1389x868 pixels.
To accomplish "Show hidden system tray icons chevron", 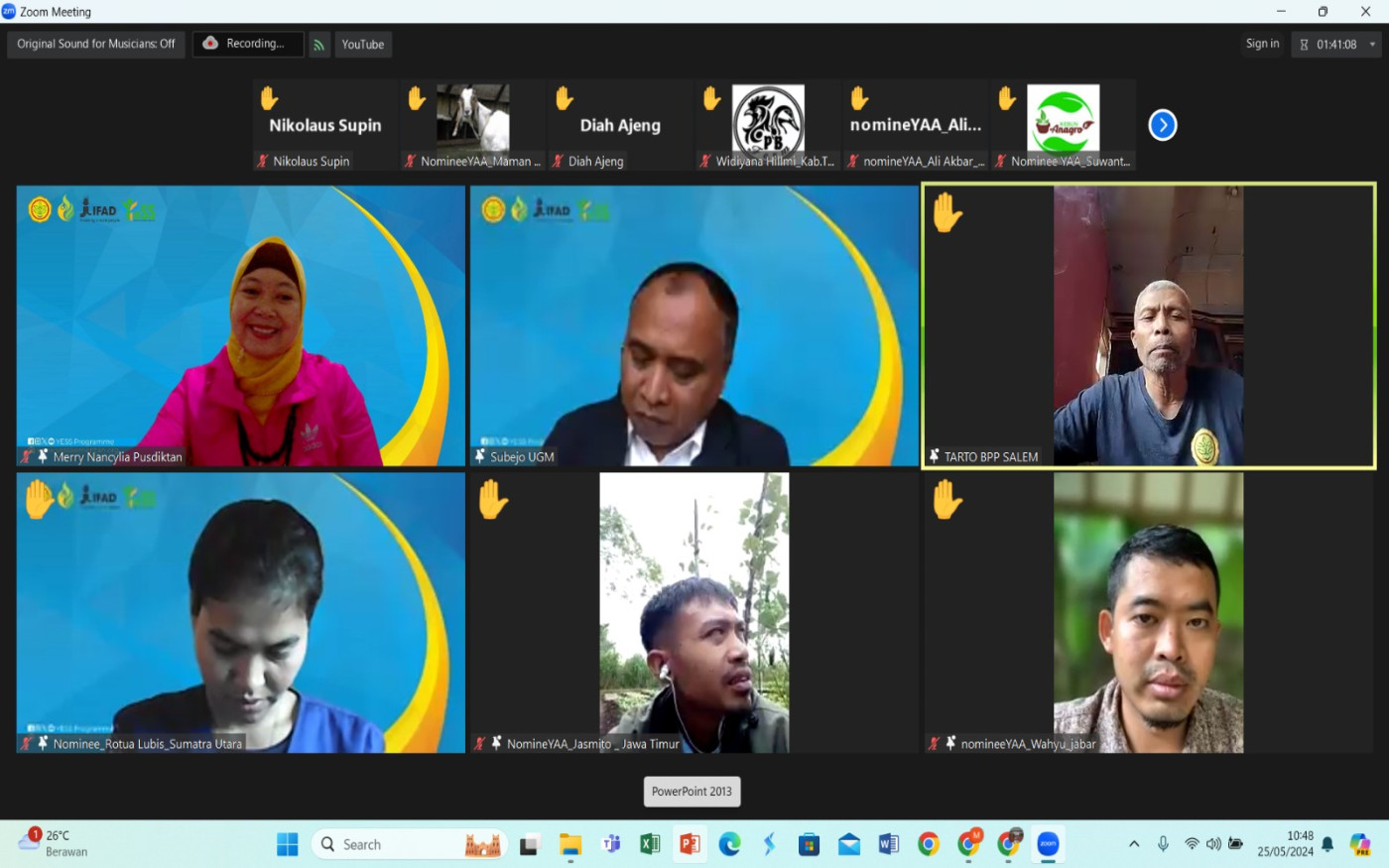I will click(1134, 844).
